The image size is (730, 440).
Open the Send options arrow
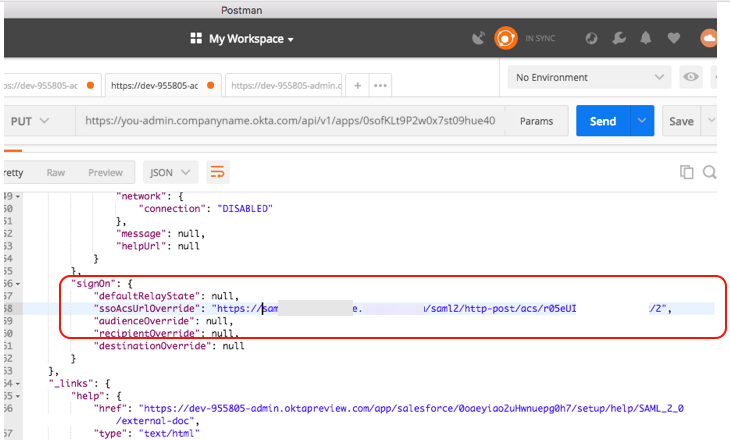point(642,121)
